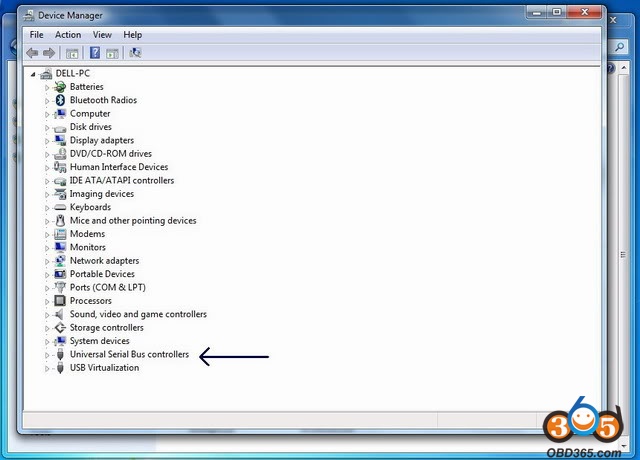This screenshot has width=640, height=460.
Task: Select the Universal Serial Bus controllers label
Action: tap(129, 354)
